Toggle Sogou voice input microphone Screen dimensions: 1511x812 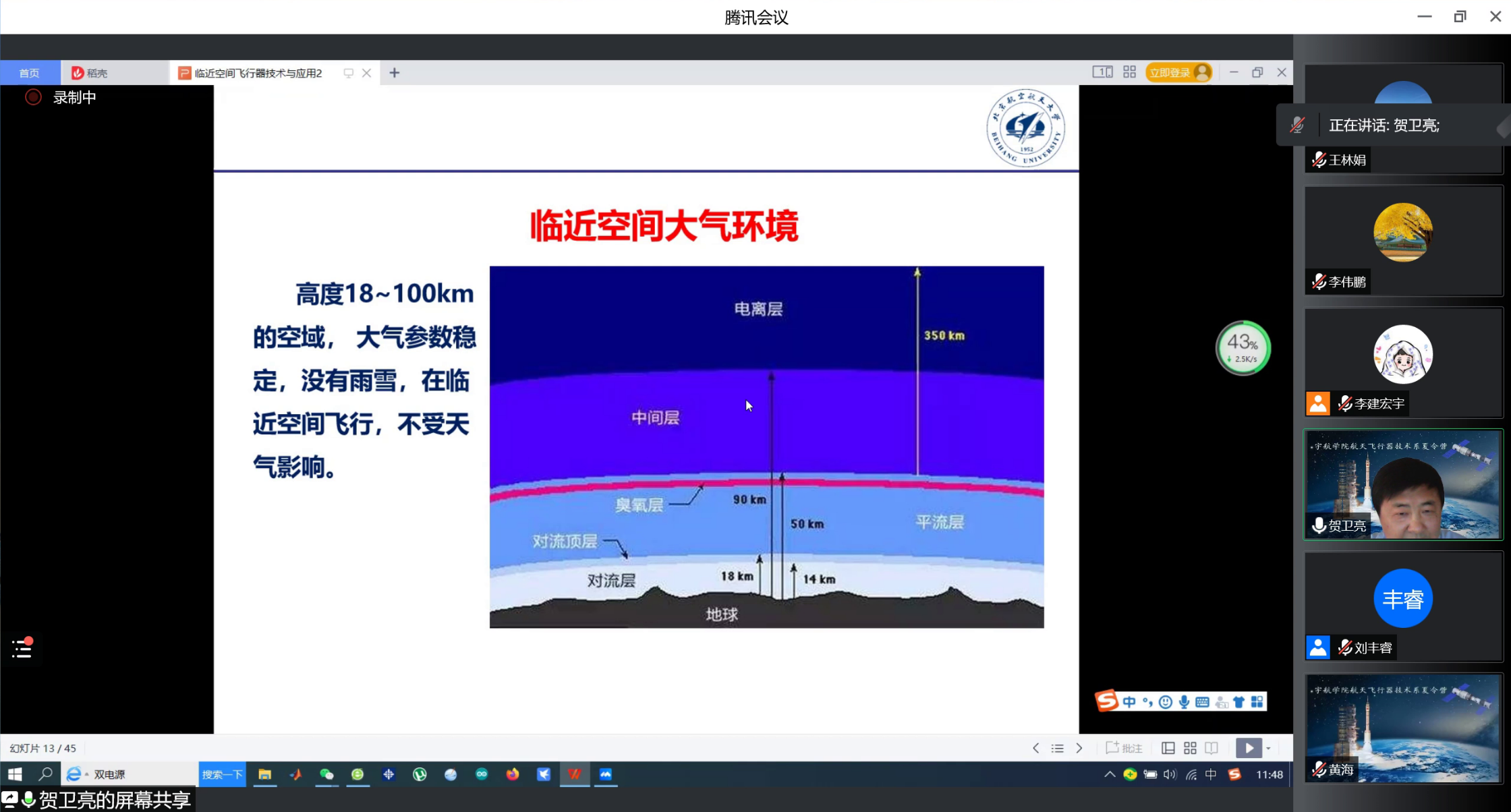tap(1184, 702)
